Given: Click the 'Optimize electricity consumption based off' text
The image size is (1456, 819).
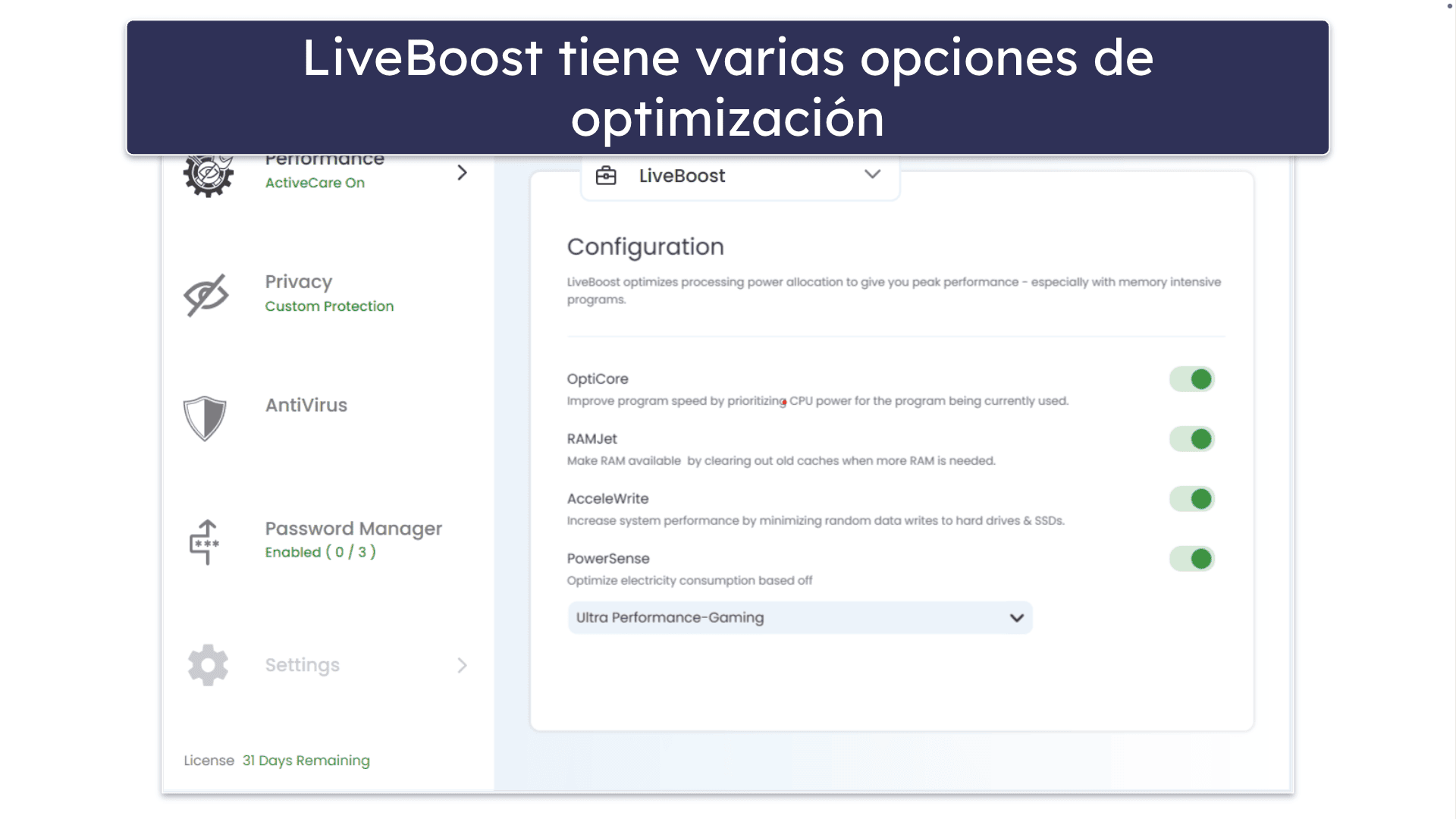Looking at the screenshot, I should coord(689,581).
